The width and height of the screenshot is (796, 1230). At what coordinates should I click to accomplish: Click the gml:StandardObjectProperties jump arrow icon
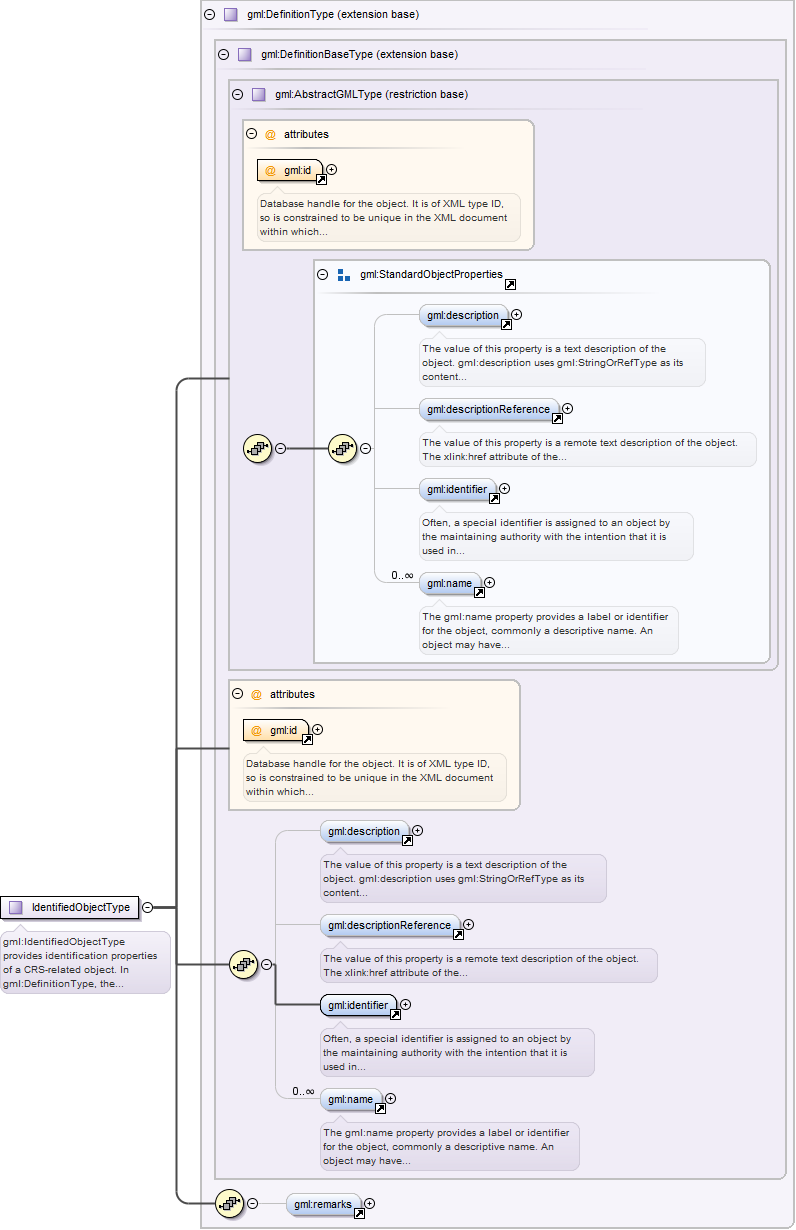click(510, 284)
